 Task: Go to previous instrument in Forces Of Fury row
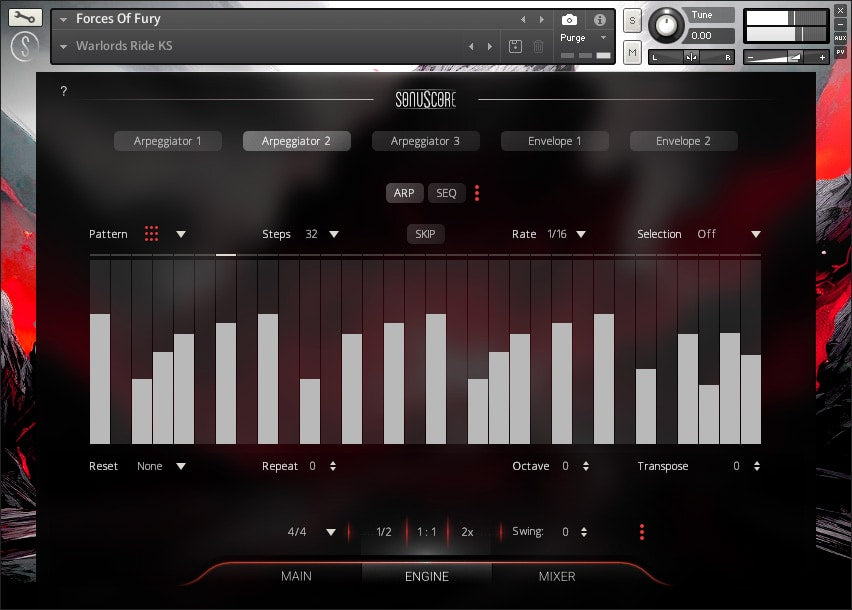[x=523, y=20]
